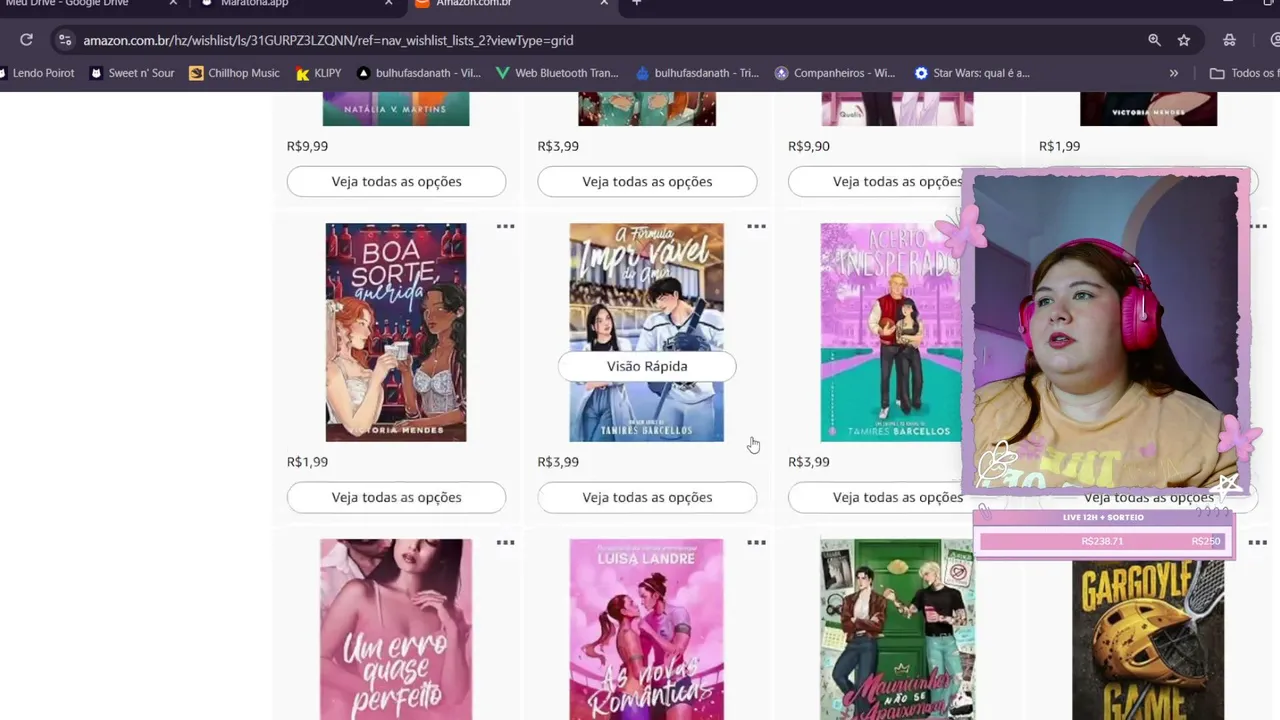Open options menu for As Novas Românticas
This screenshot has width=1280, height=720.
(x=757, y=543)
